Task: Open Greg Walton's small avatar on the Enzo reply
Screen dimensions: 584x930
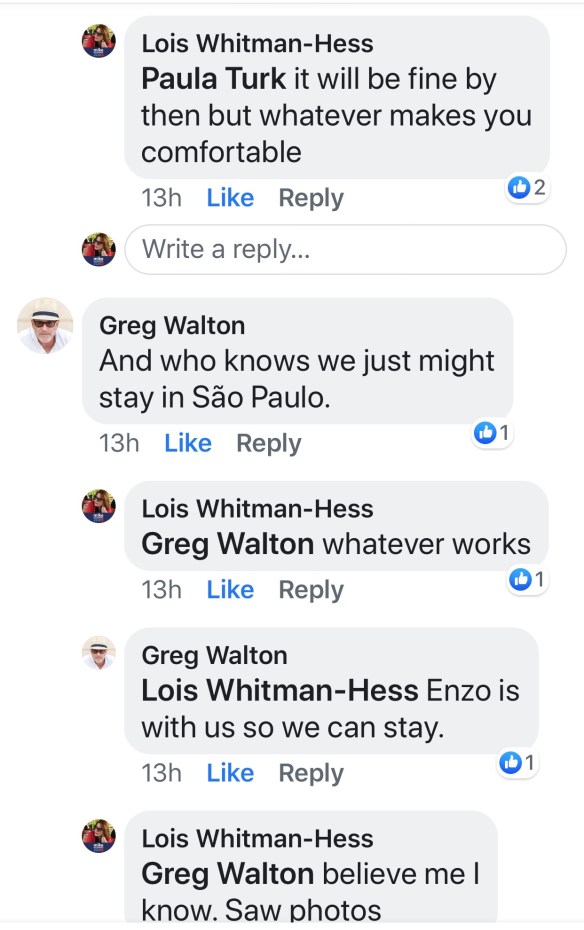Action: [x=98, y=652]
